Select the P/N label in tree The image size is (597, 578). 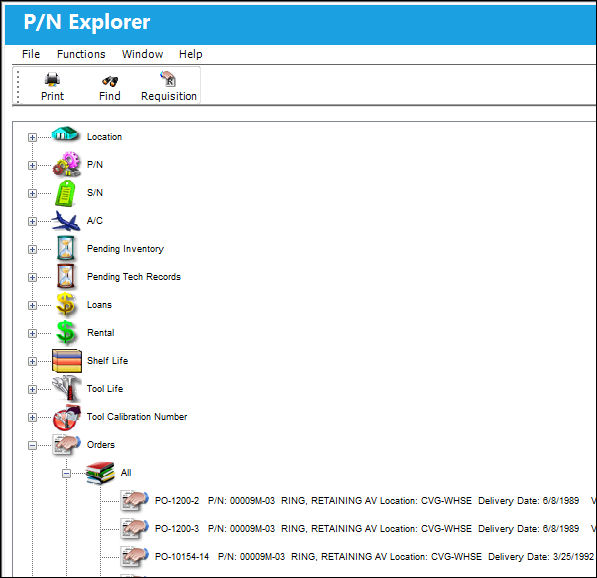click(x=94, y=164)
